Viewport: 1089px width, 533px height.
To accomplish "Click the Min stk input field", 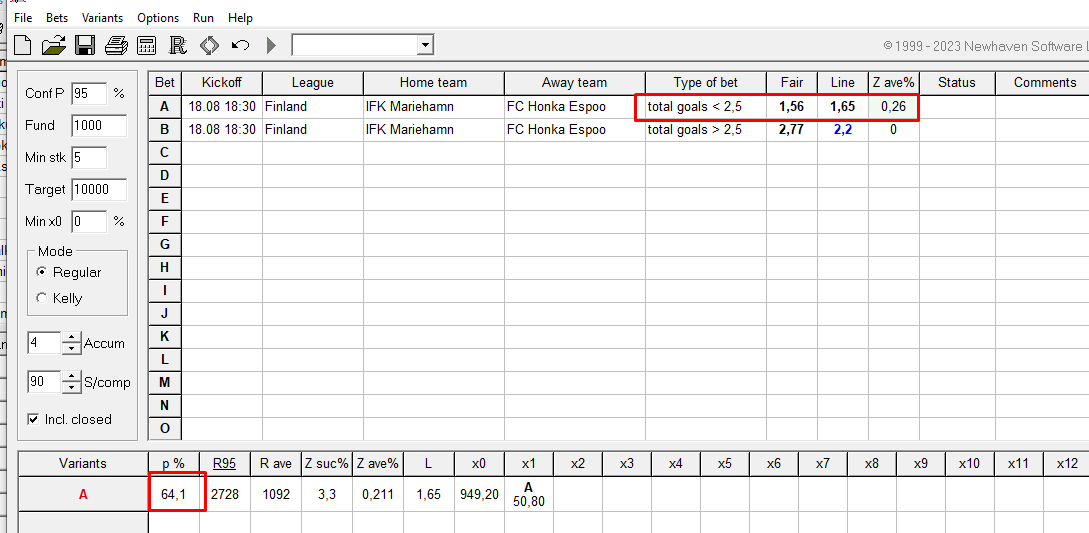I will pos(89,158).
